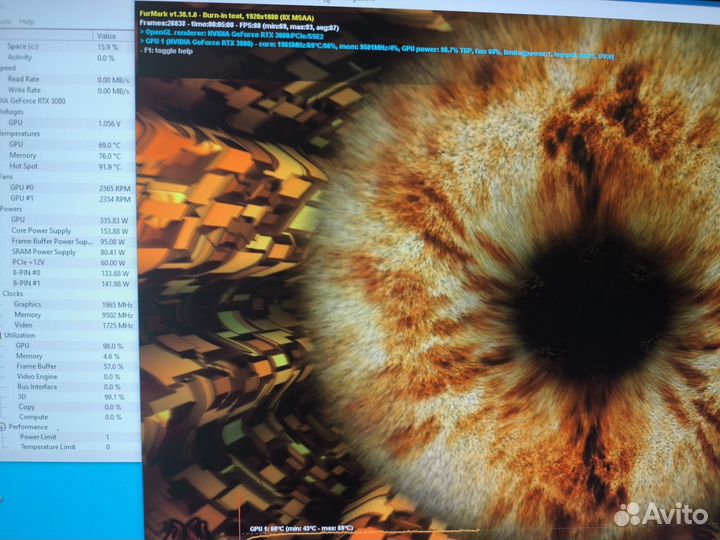Select the Video clock 1725 MHz row

pos(68,325)
